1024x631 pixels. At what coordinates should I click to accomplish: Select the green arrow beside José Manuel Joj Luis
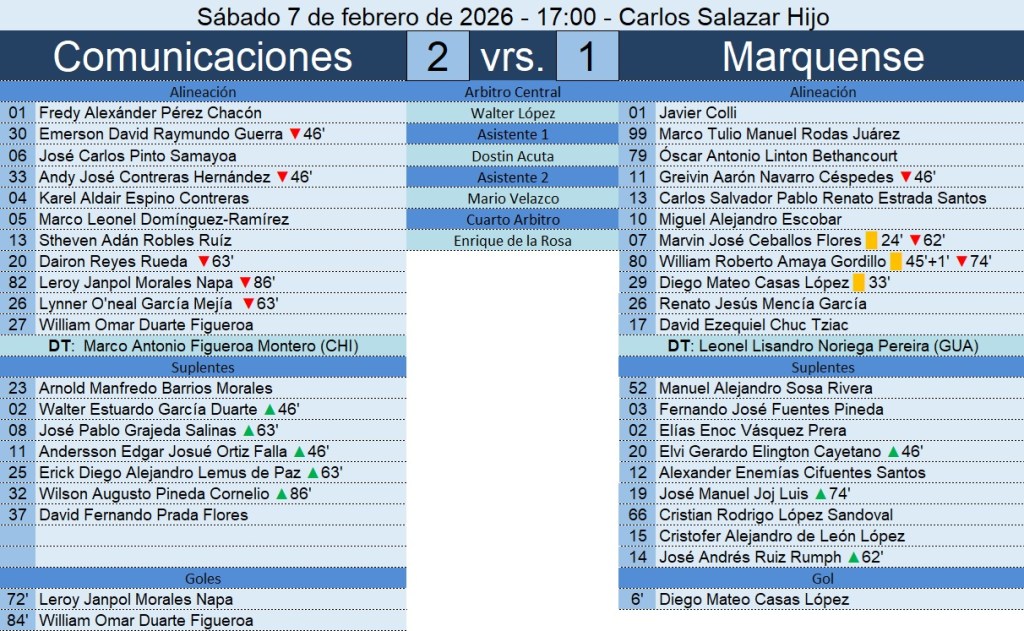click(x=821, y=493)
